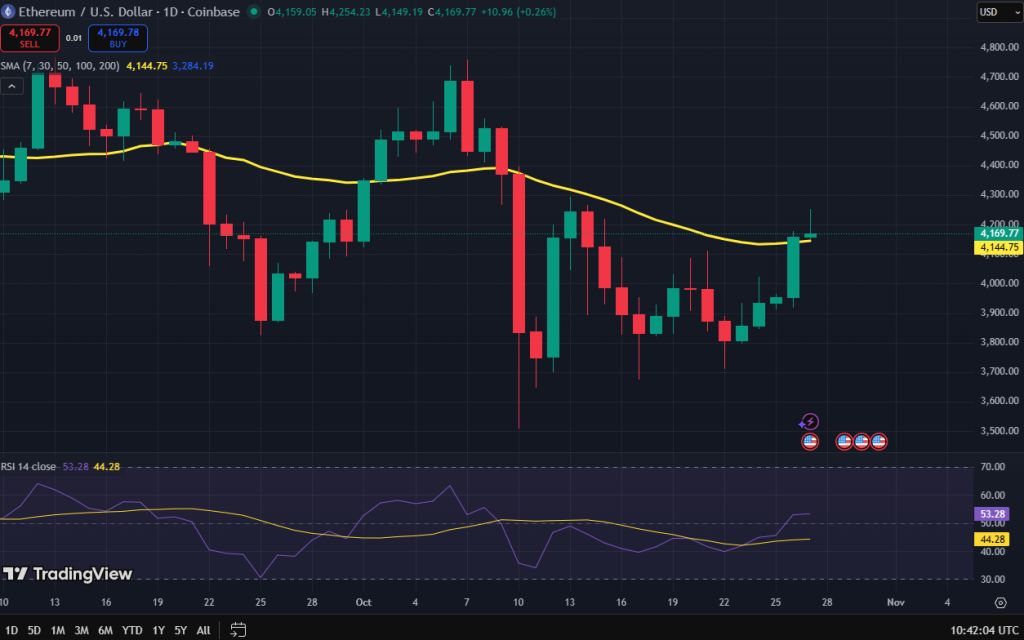Click the 30.00 RSI scale label
Viewport: 1024px width, 640px height.
point(993,579)
